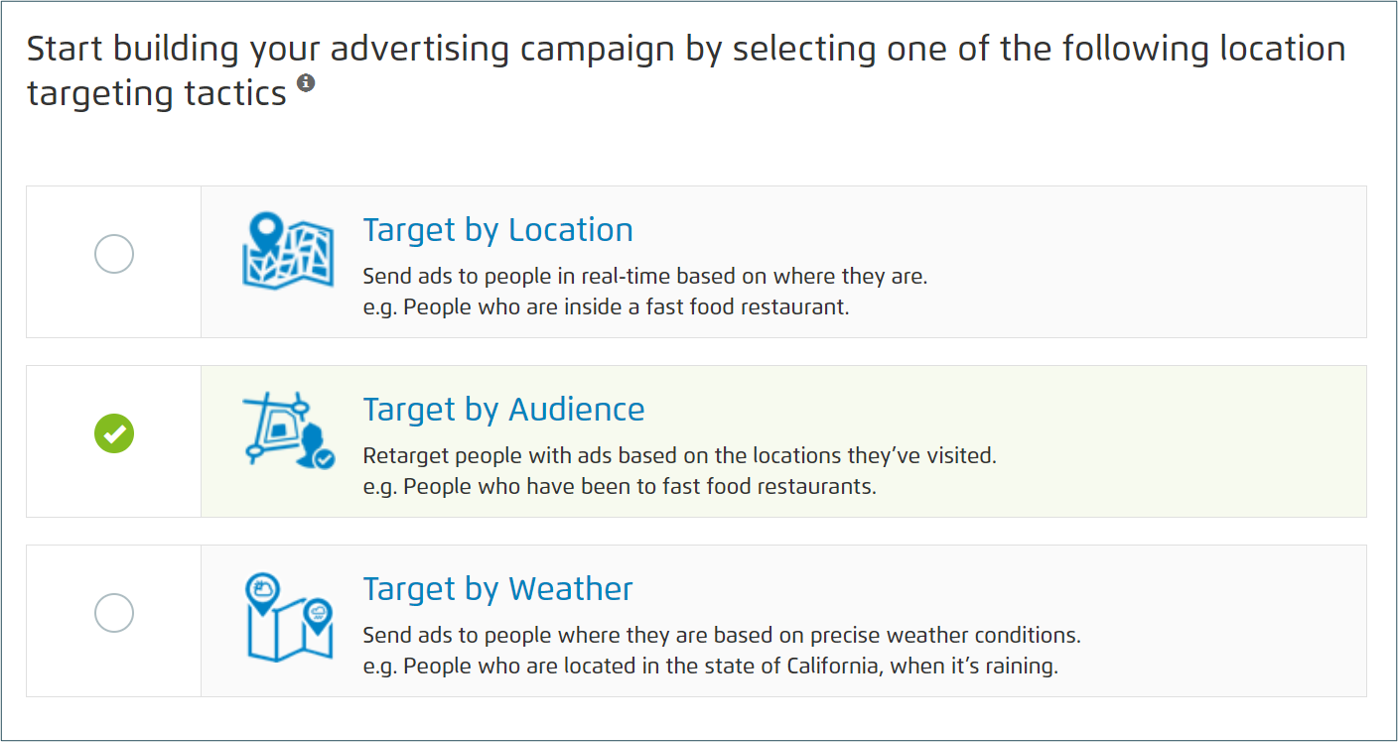1398x742 pixels.
Task: Click the location pin atop the Location map icon
Action: (x=264, y=233)
